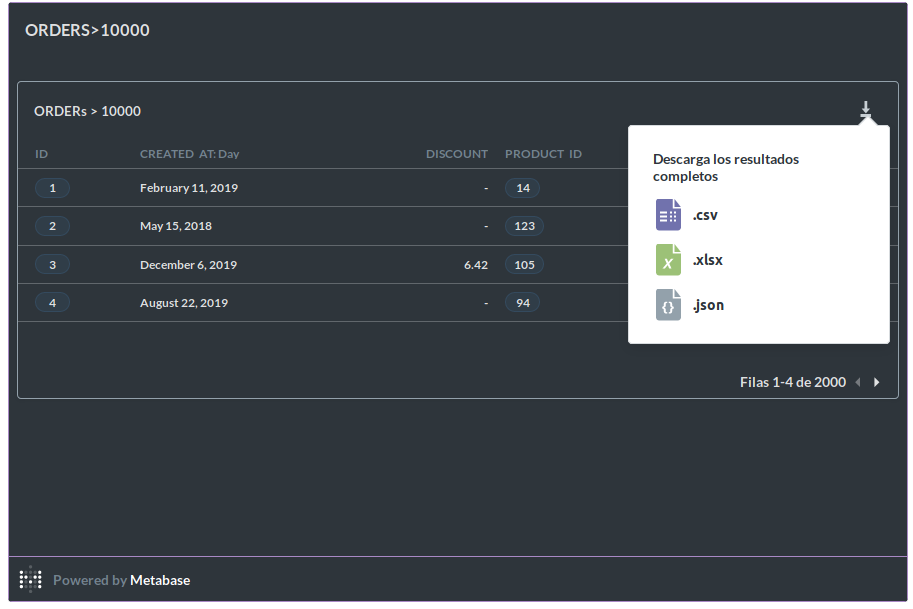
Task: Sort by CREATED AT: Day column header
Action: point(189,154)
